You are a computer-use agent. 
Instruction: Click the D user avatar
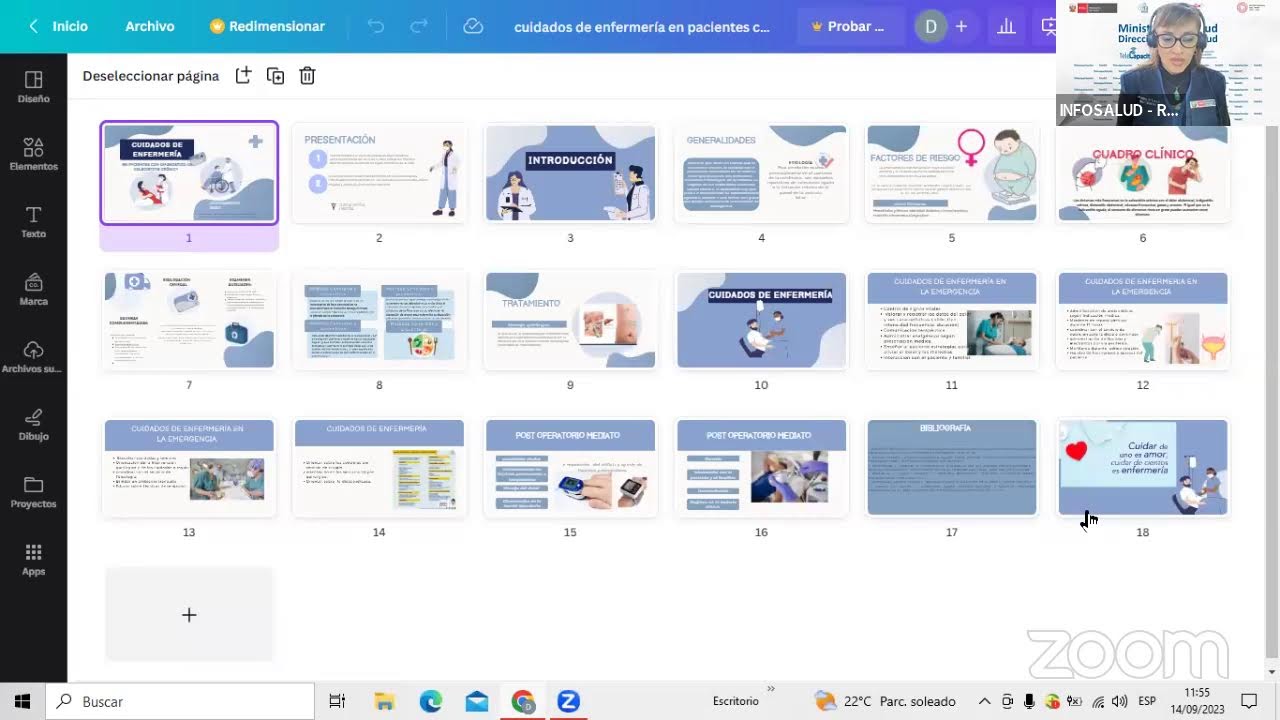(x=930, y=26)
